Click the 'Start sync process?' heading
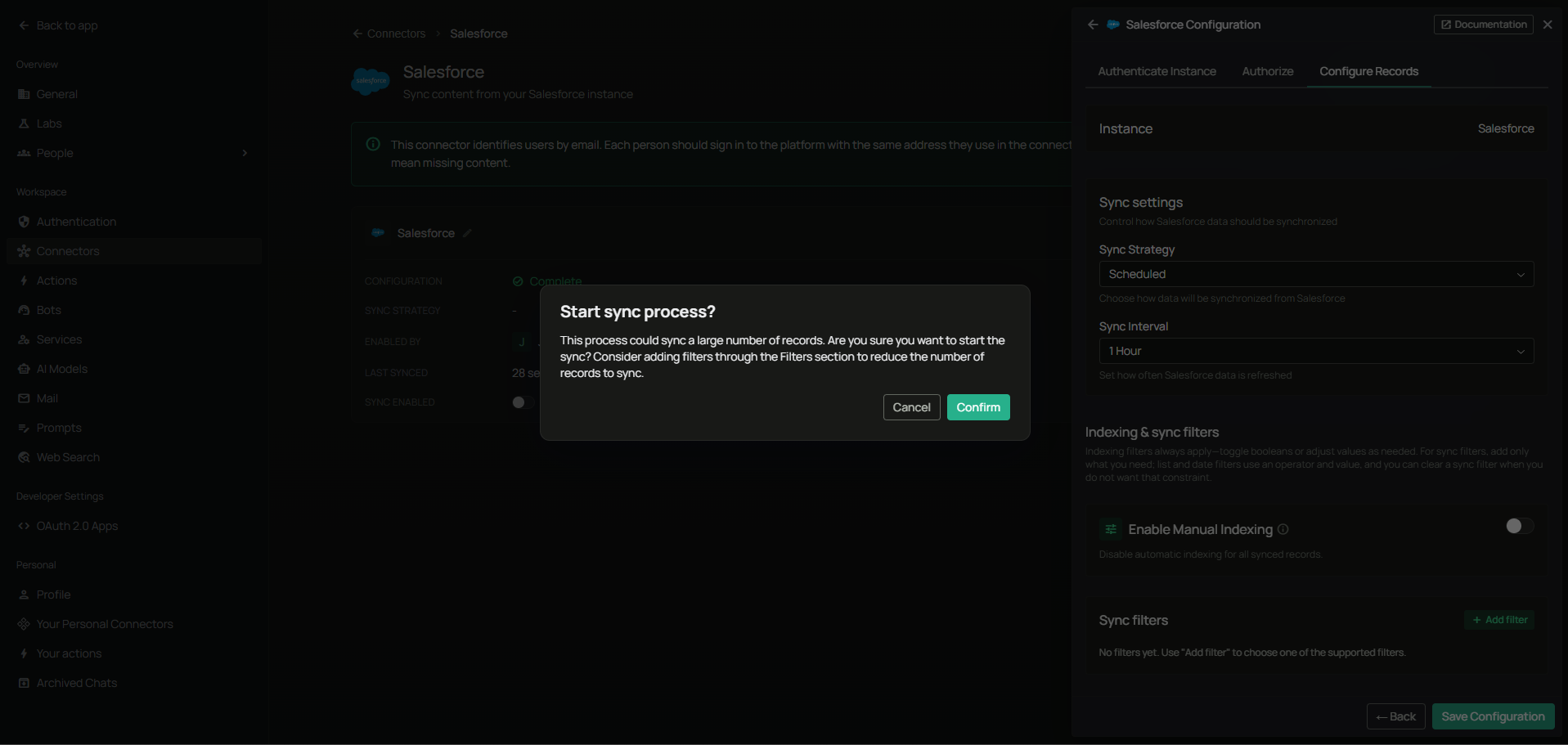 pyautogui.click(x=637, y=312)
